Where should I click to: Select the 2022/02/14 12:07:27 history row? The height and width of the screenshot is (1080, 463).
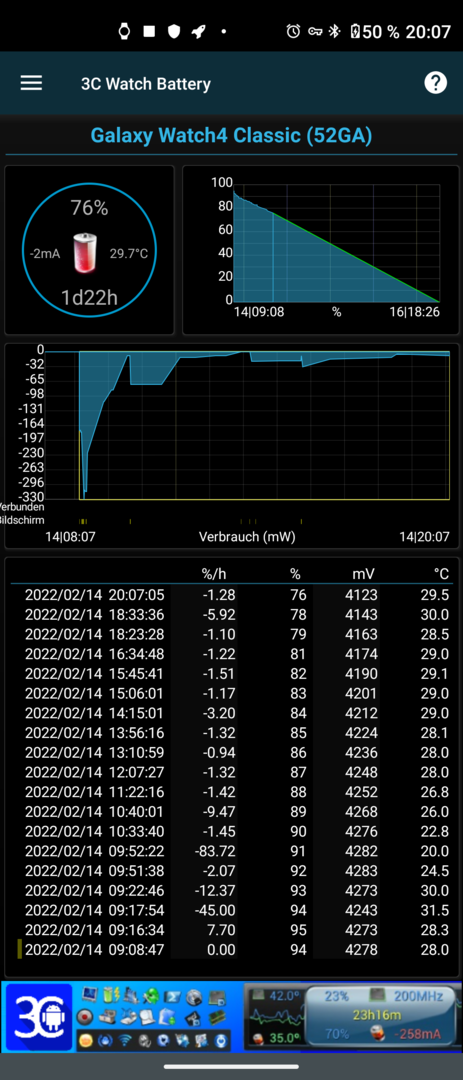(232, 773)
